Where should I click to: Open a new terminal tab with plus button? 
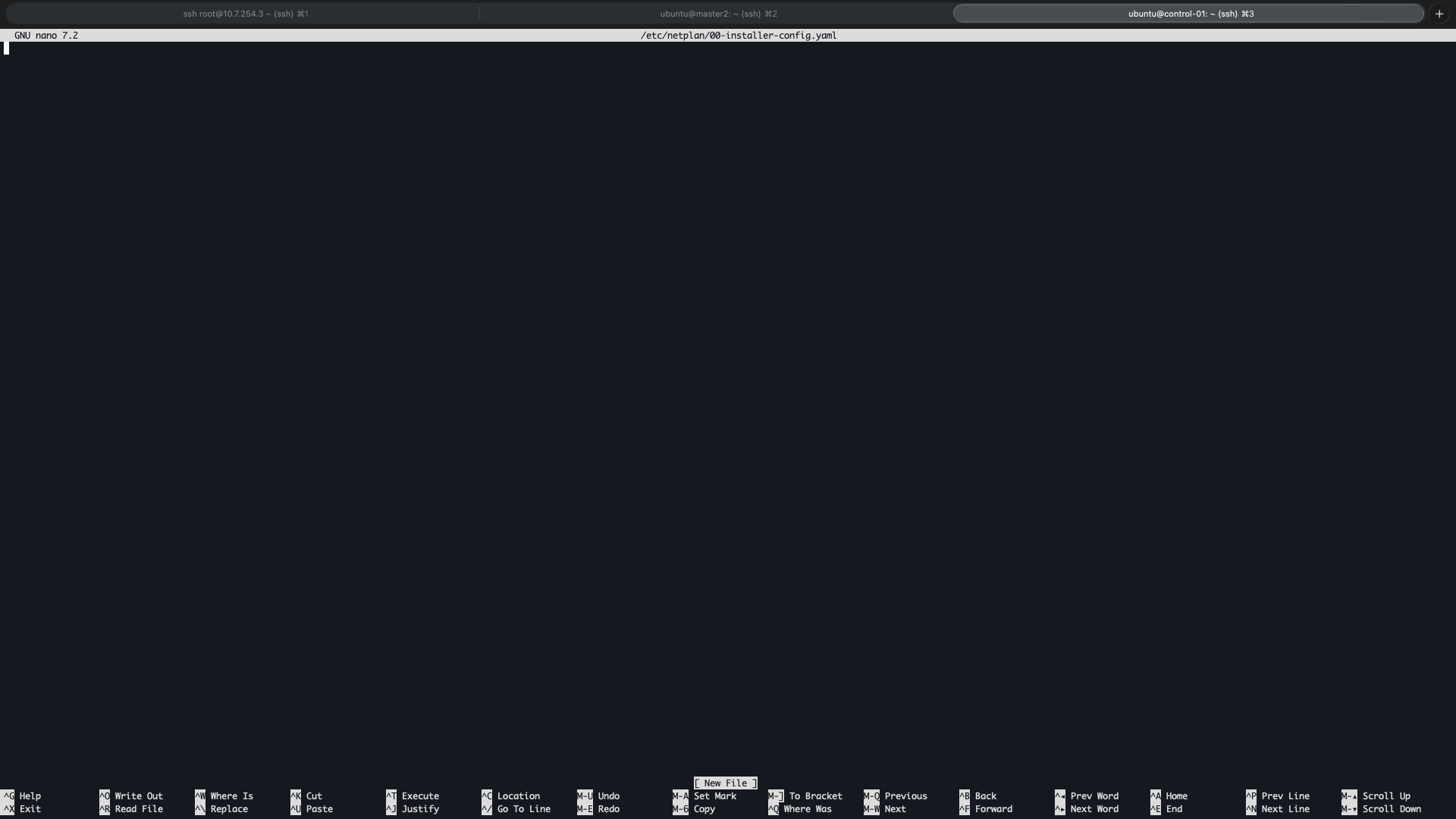click(1439, 14)
